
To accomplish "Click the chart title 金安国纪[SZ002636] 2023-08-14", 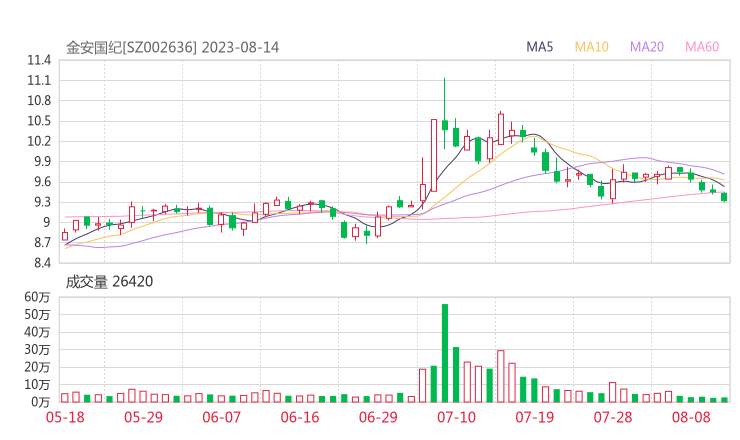I will [172, 47].
